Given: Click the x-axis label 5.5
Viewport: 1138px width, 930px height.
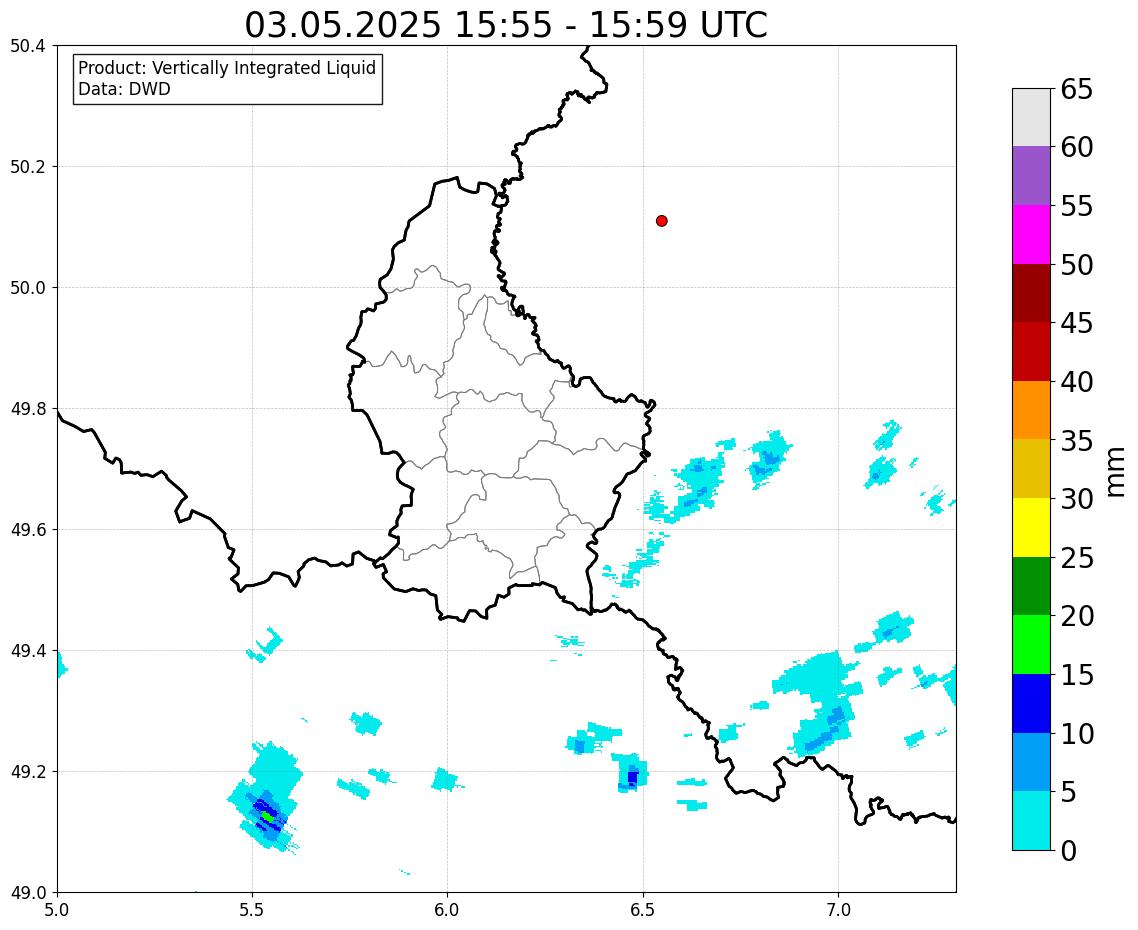Looking at the screenshot, I should [x=252, y=910].
